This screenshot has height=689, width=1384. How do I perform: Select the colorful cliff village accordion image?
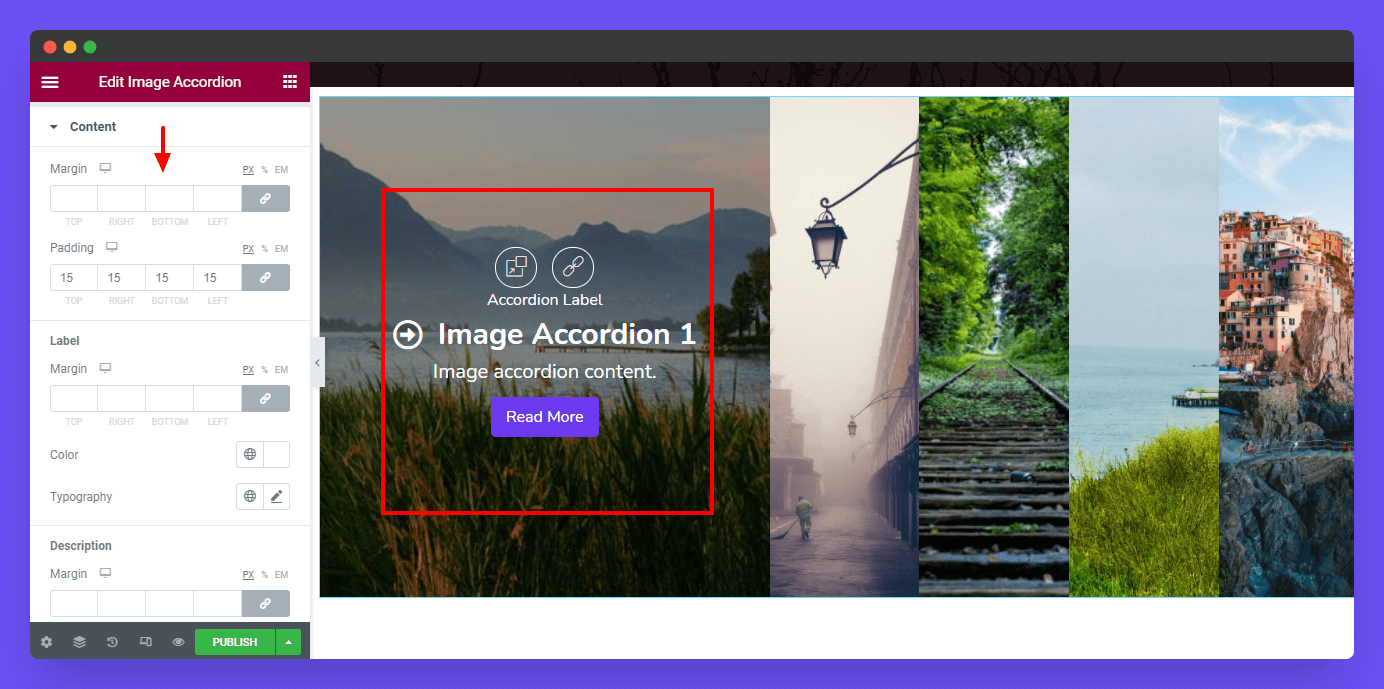(x=1286, y=347)
